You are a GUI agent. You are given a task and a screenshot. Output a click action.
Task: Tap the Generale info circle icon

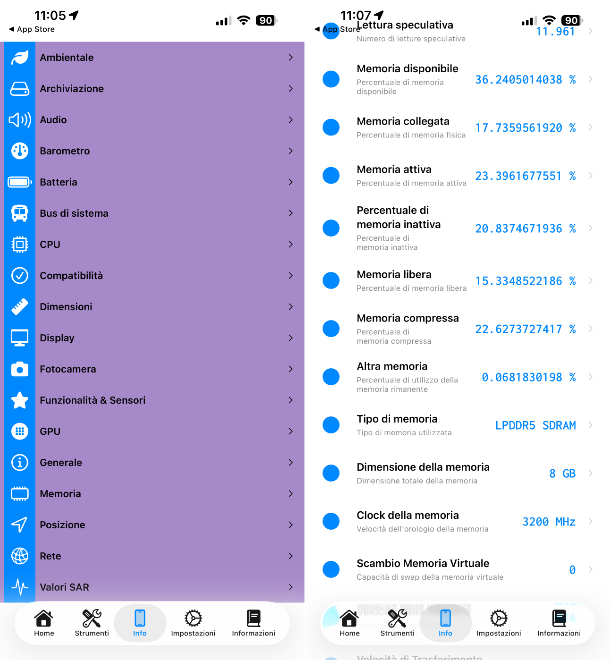(19, 463)
